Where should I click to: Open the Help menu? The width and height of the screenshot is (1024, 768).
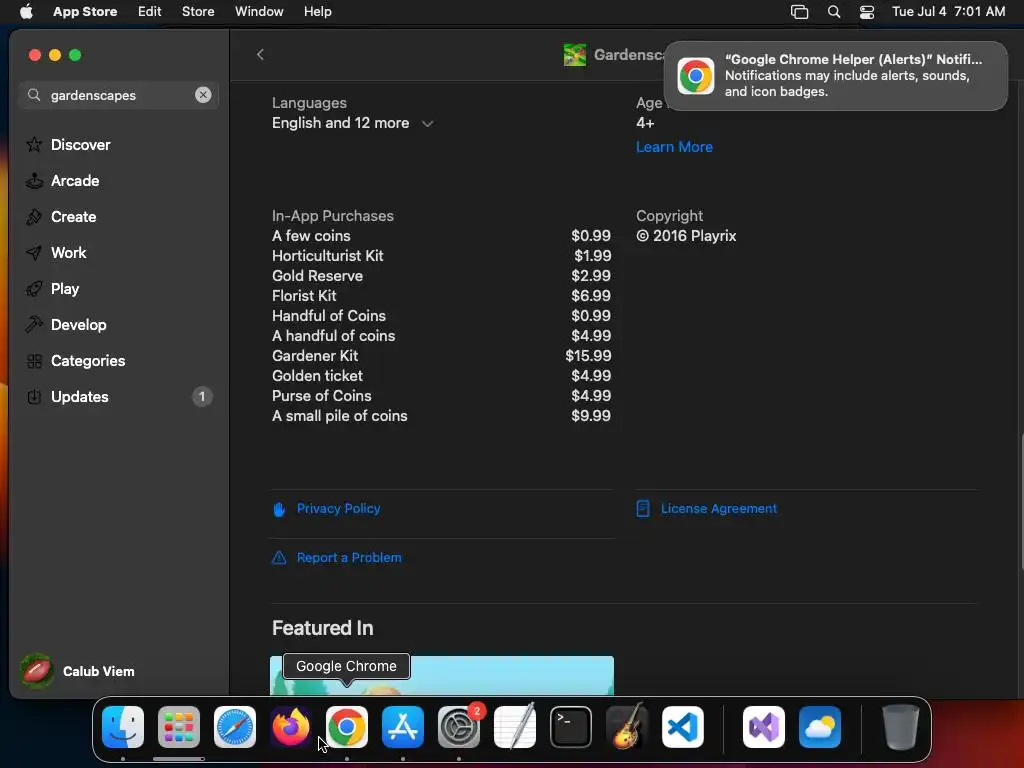pyautogui.click(x=318, y=11)
